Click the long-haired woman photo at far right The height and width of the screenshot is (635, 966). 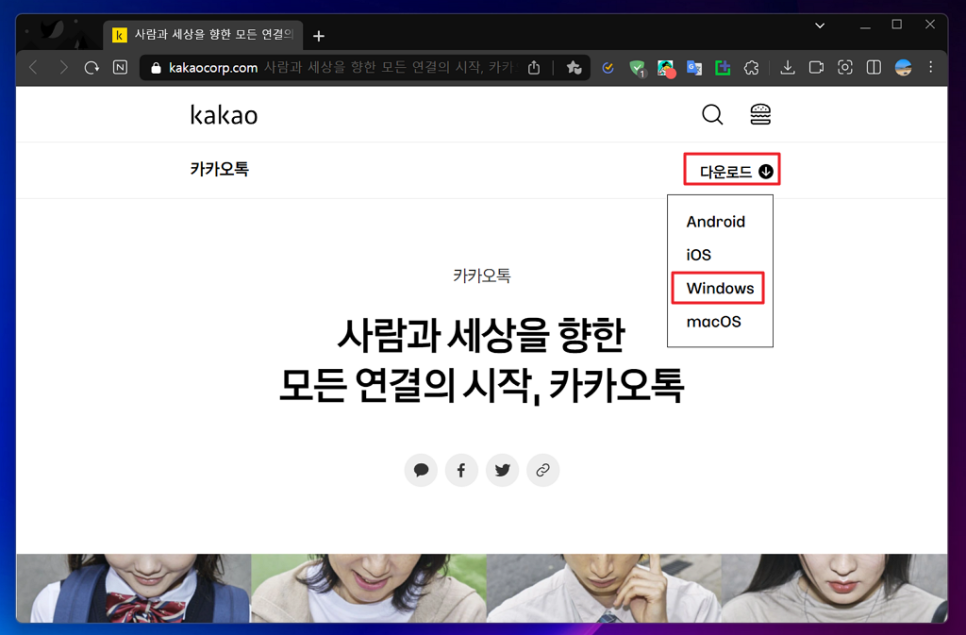(835, 588)
